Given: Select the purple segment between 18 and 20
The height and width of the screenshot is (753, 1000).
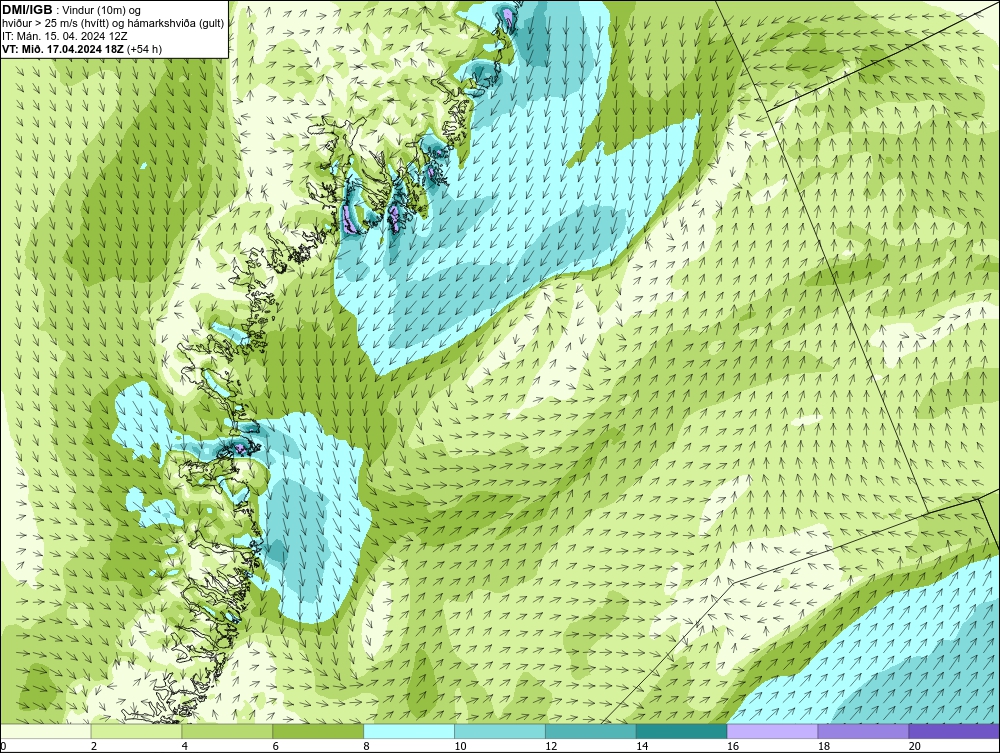Looking at the screenshot, I should point(864,731).
